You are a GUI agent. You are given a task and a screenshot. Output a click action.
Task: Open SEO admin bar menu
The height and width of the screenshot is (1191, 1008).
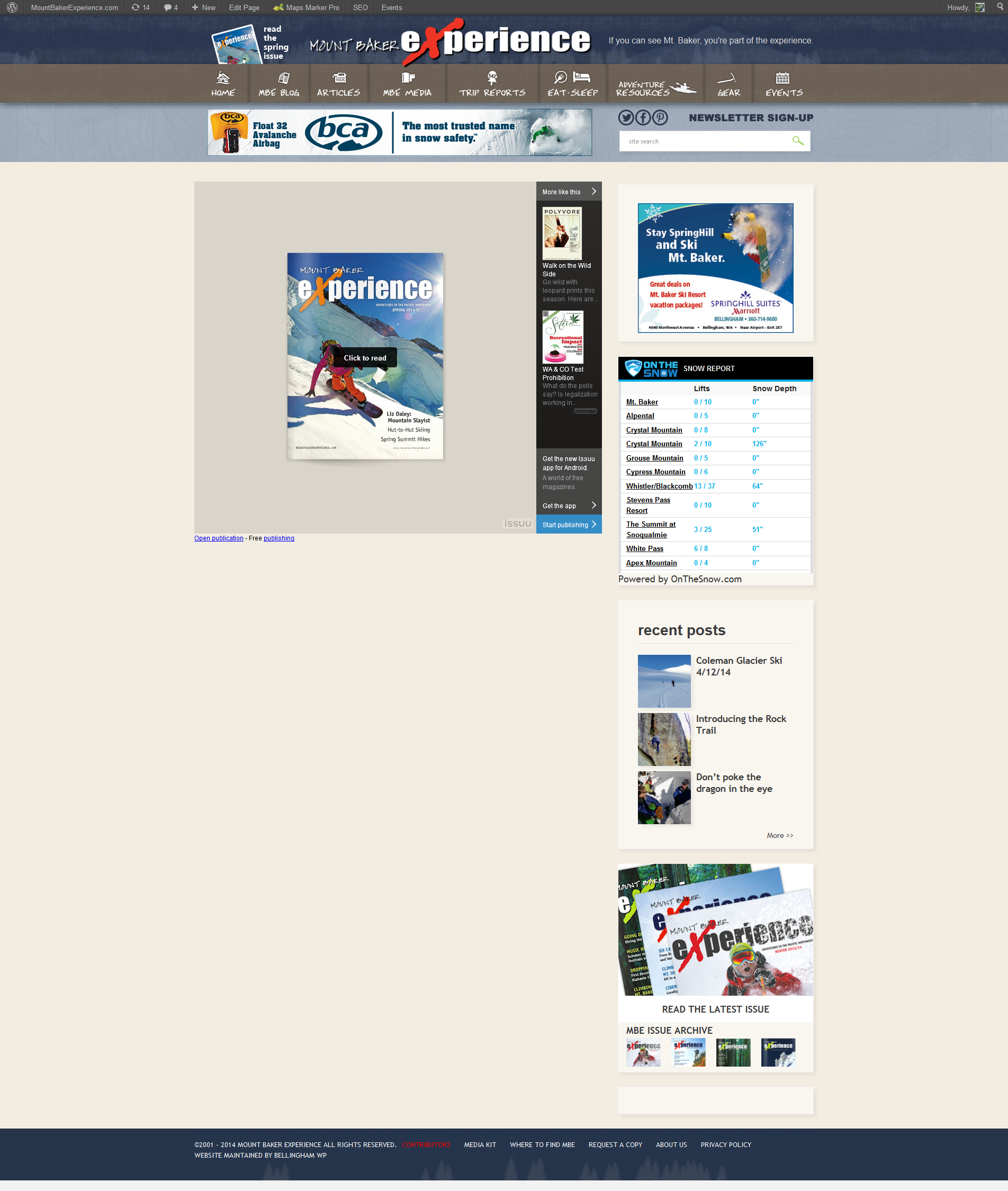[360, 7]
